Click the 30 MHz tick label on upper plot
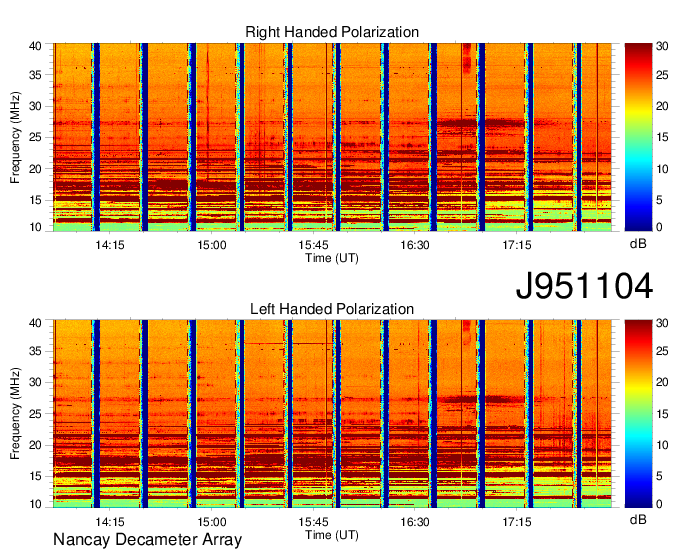This screenshot has width=680, height=552. point(36,106)
